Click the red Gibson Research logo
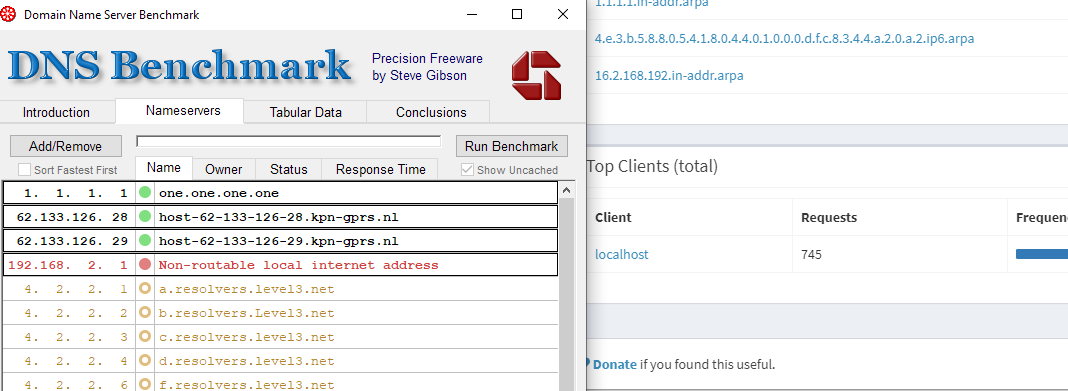Image resolution: width=1068 pixels, height=391 pixels. 536,76
